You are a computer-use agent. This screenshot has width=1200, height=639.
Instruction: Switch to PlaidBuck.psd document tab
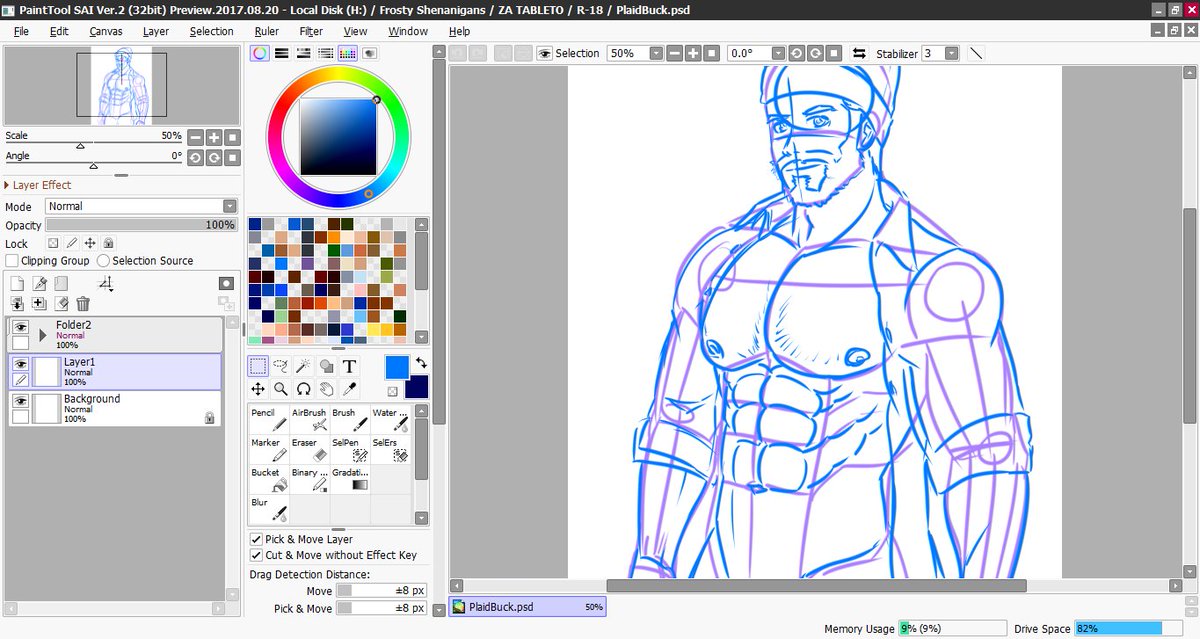pos(527,607)
